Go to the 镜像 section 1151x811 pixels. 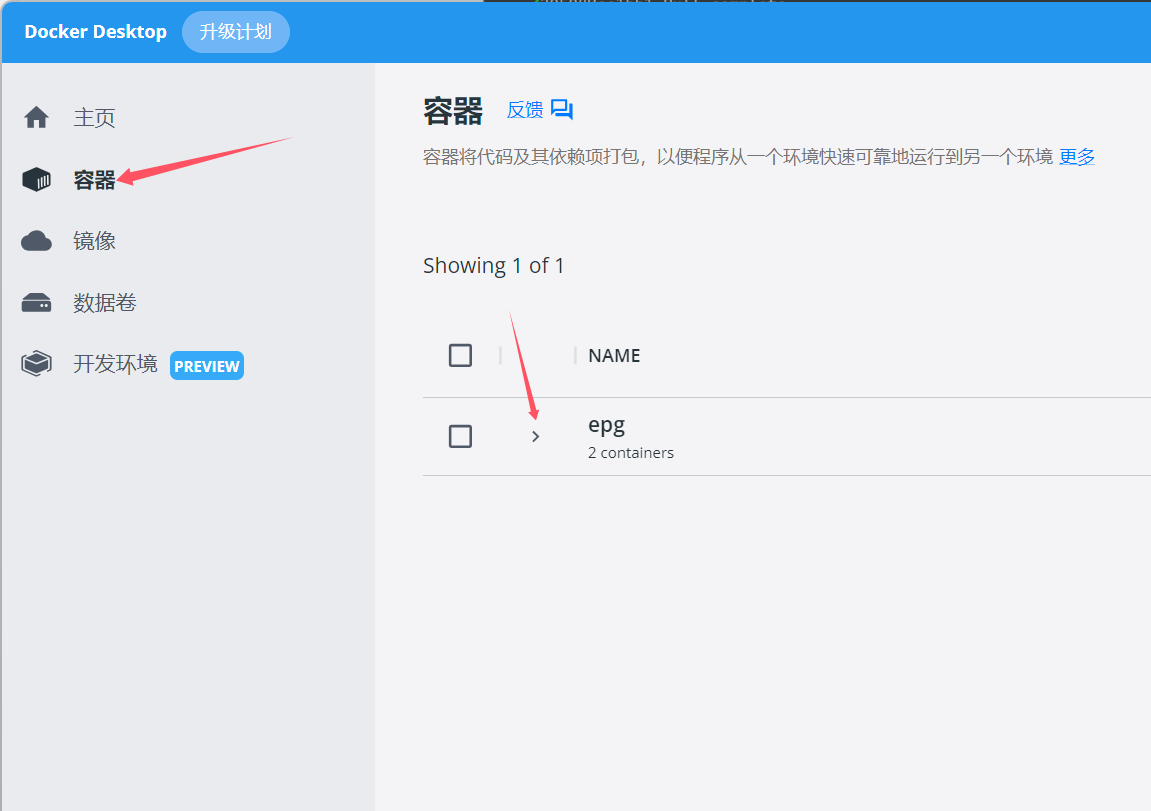[x=94, y=241]
